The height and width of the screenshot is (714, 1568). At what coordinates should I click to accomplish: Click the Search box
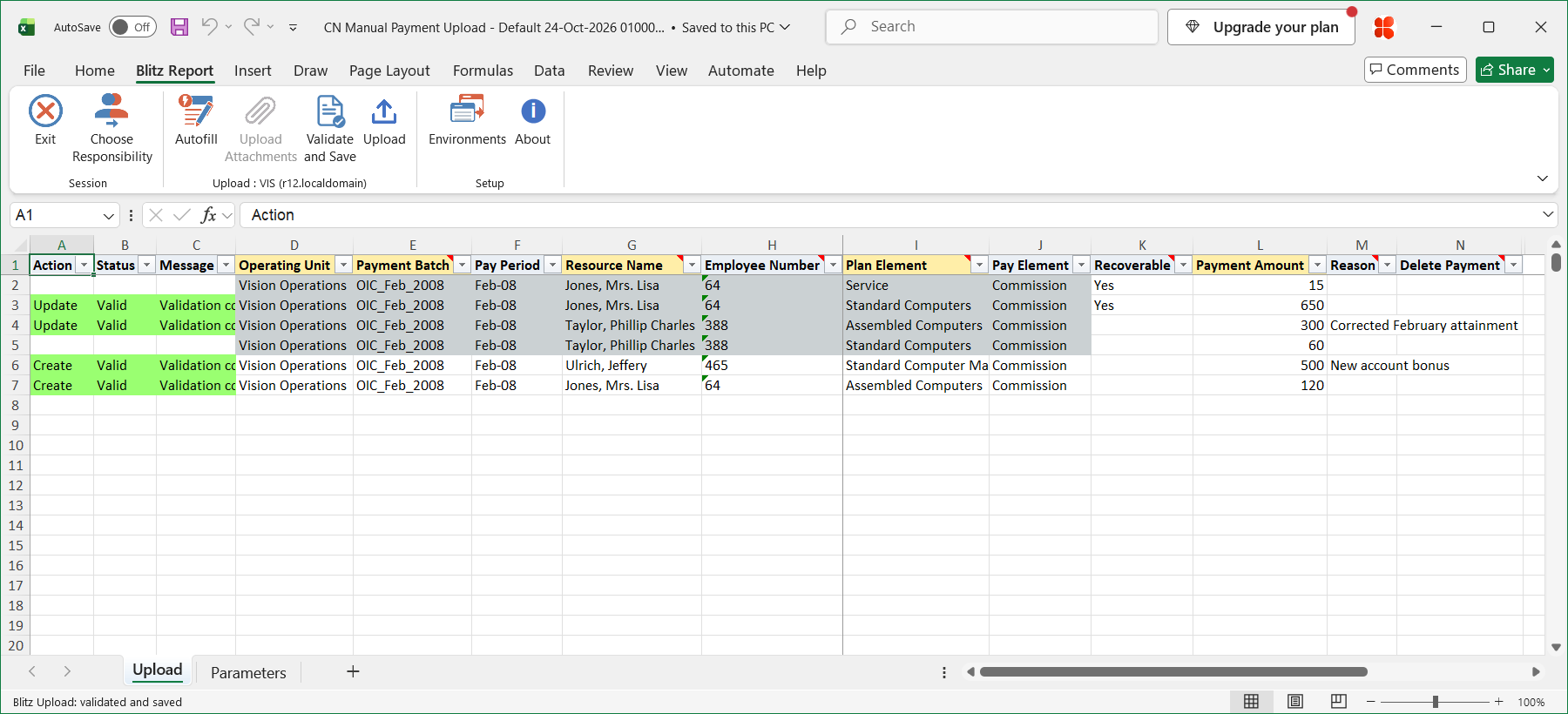tap(991, 27)
